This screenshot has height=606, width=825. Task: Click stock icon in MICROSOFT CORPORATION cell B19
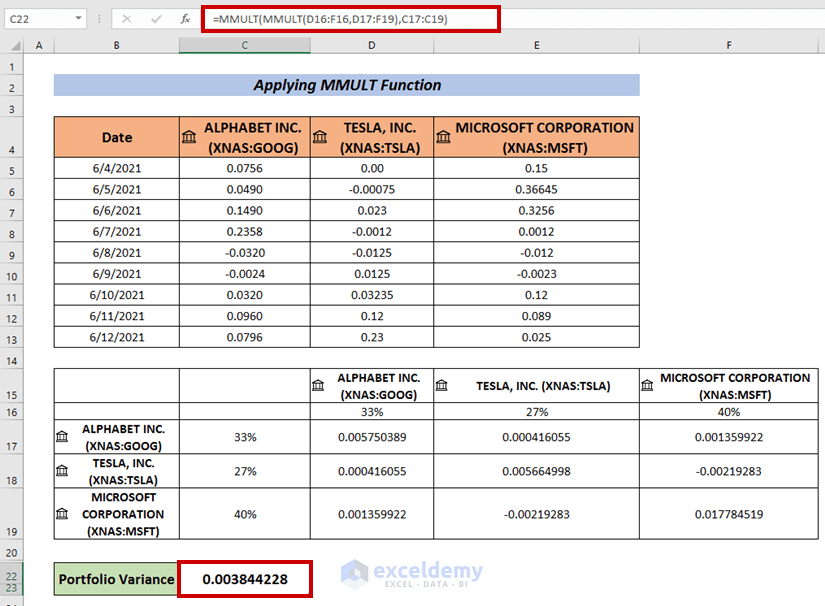point(62,513)
